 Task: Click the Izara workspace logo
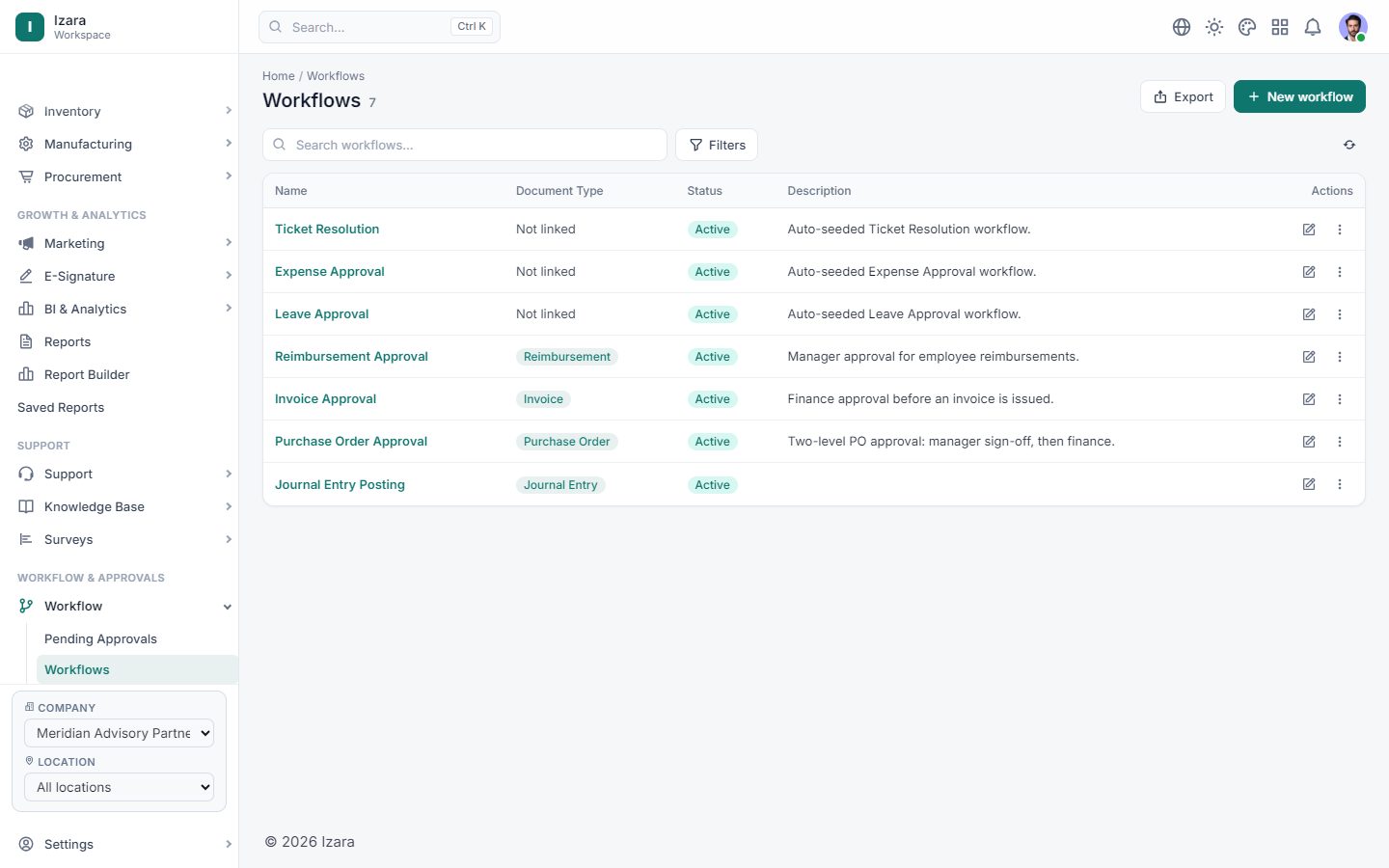tap(30, 27)
